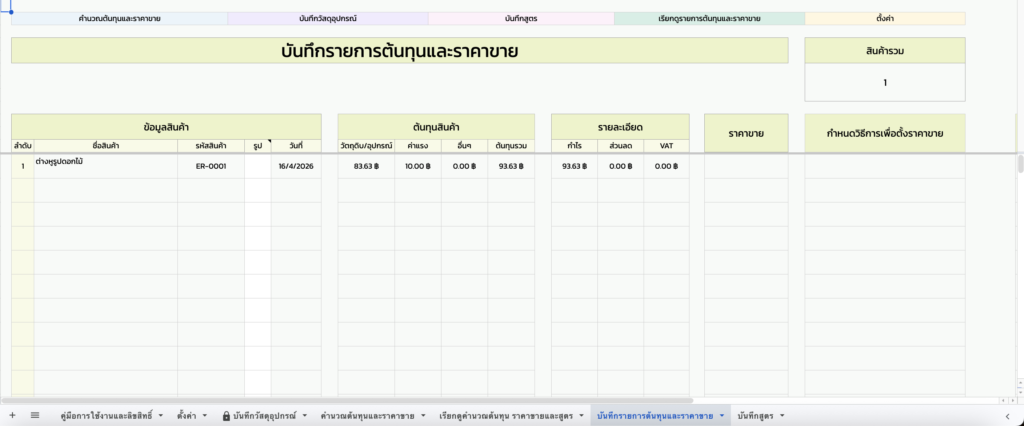This screenshot has width=1024, height=426.
Task: Select the ต่างหูรูปดอกไม้ product name cell
Action: (x=106, y=166)
